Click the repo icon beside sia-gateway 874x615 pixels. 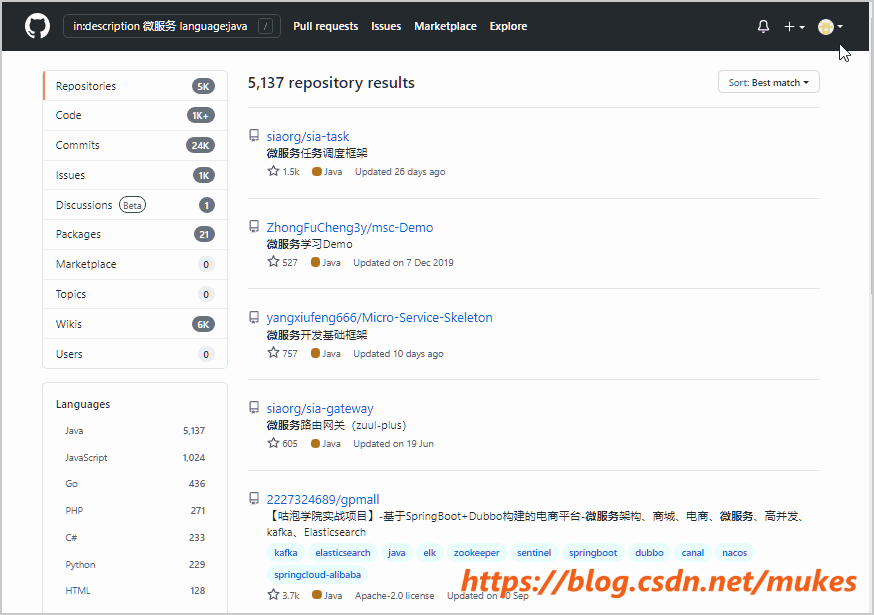[x=254, y=408]
